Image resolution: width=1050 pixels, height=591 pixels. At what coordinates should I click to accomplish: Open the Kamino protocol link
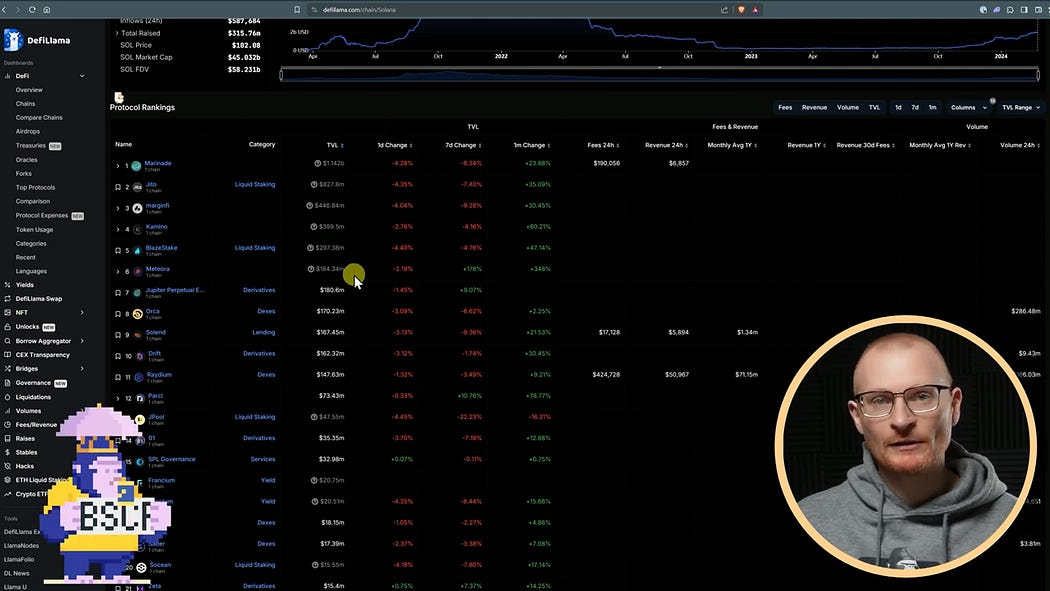coord(157,226)
